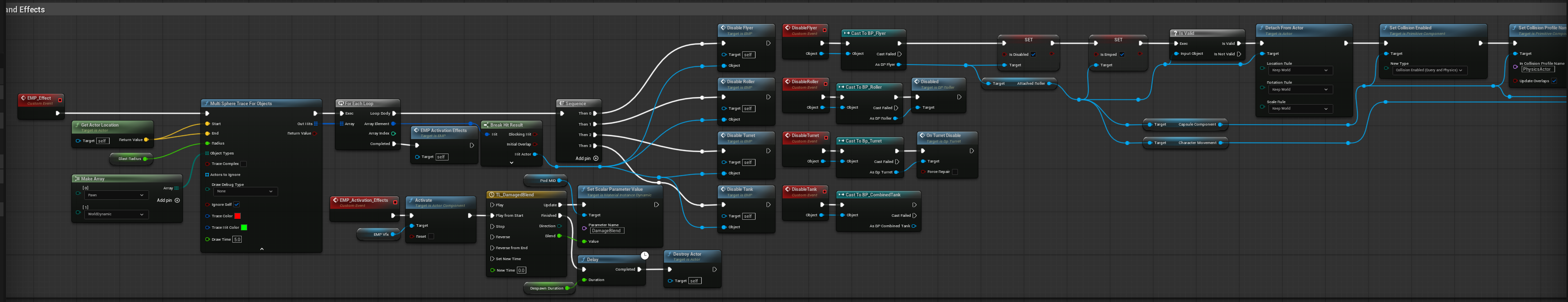Viewport: 1568px width, 302px height.
Task: Select the Attached Roller getter node
Action: pyautogui.click(x=1020, y=83)
